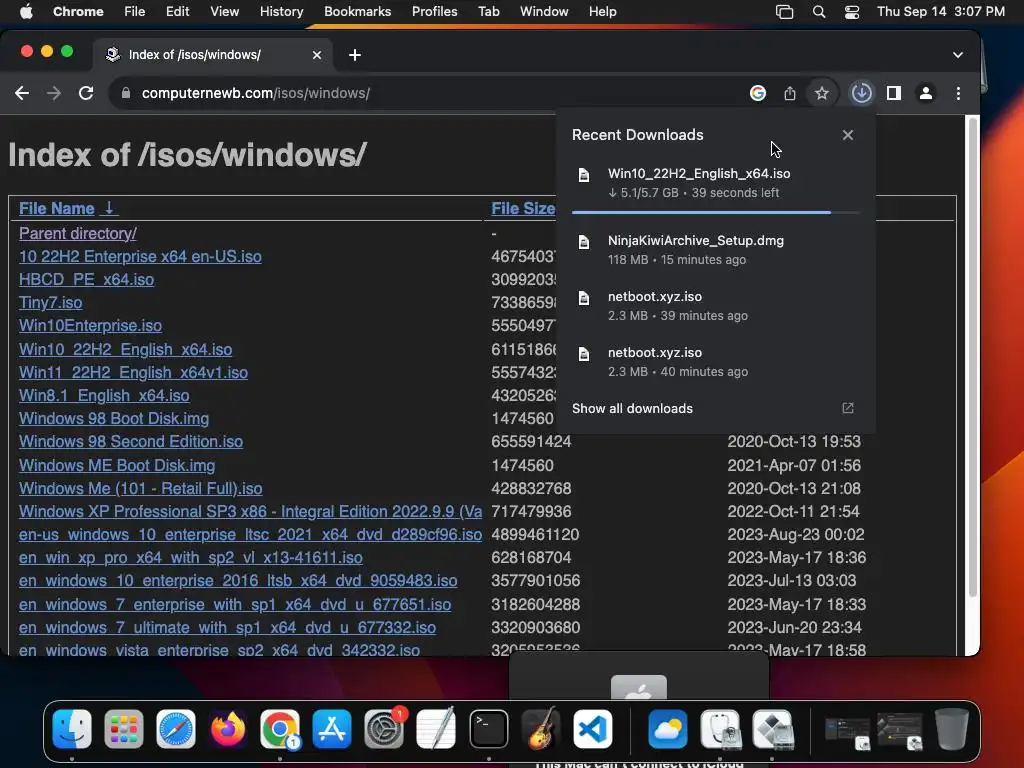1024x768 pixels.
Task: Click the date and time in menu bar
Action: point(940,12)
